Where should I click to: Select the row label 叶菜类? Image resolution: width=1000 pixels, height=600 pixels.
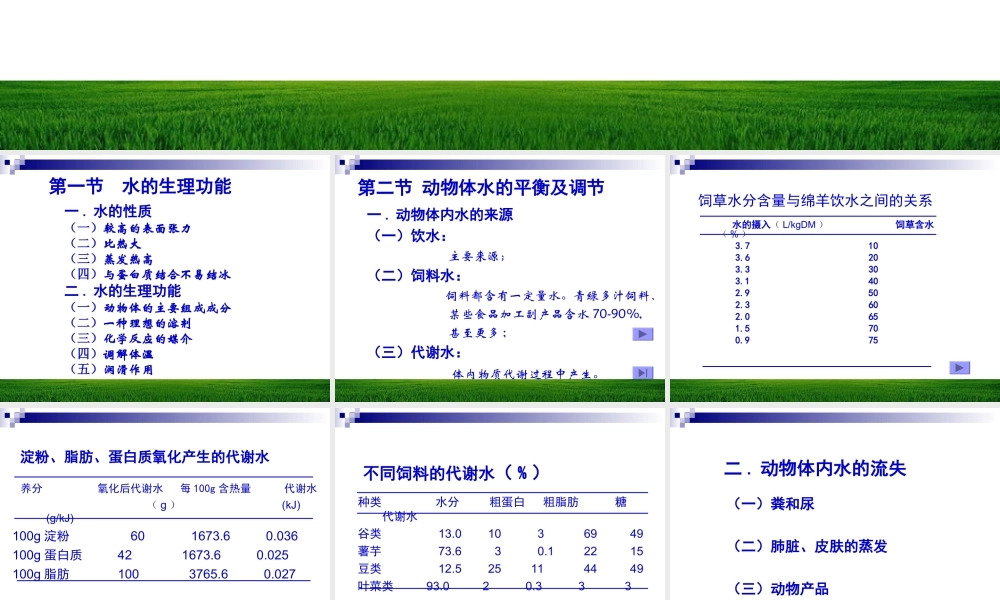click(x=376, y=585)
